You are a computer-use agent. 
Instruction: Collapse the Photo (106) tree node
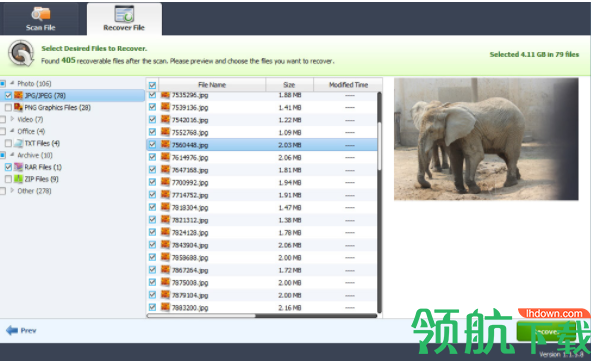[x=12, y=83]
